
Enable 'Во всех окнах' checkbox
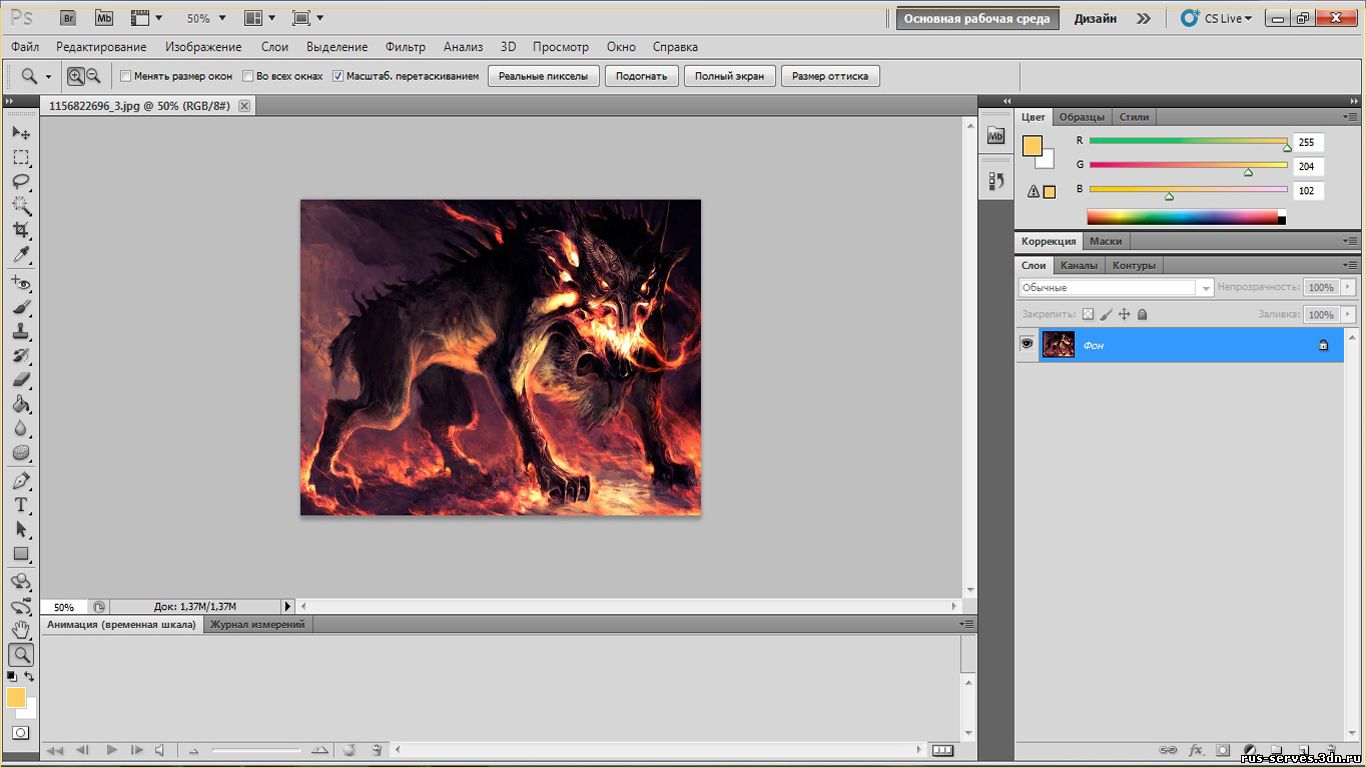(x=248, y=76)
